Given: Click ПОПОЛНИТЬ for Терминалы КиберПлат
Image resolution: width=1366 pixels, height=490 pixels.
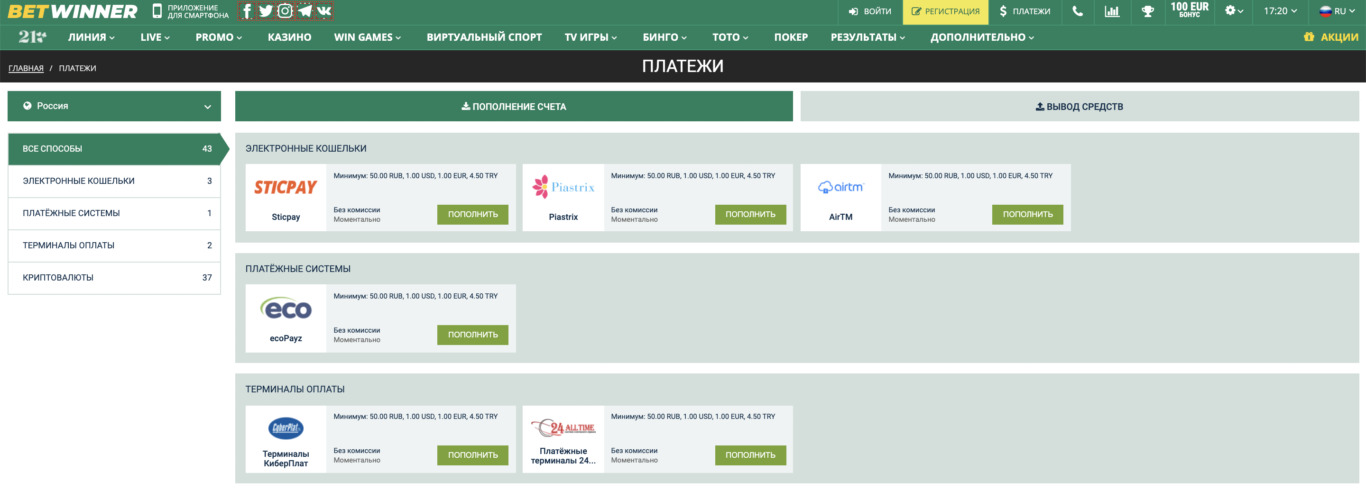Looking at the screenshot, I should pyautogui.click(x=473, y=455).
